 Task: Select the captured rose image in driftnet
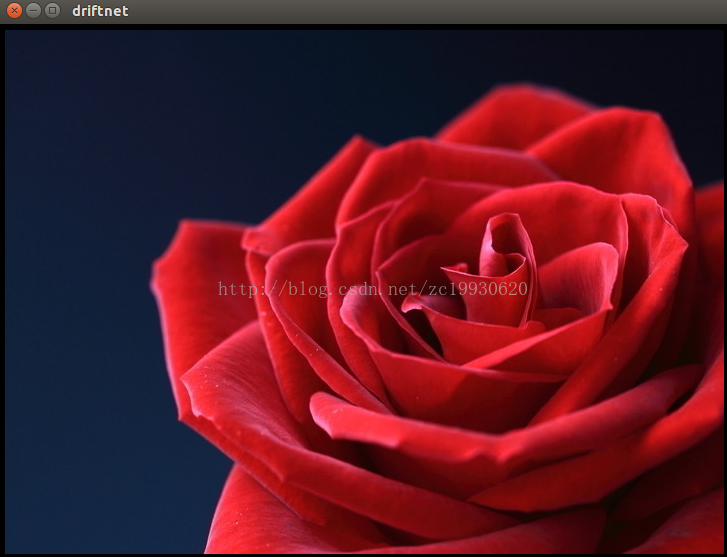[x=364, y=292]
